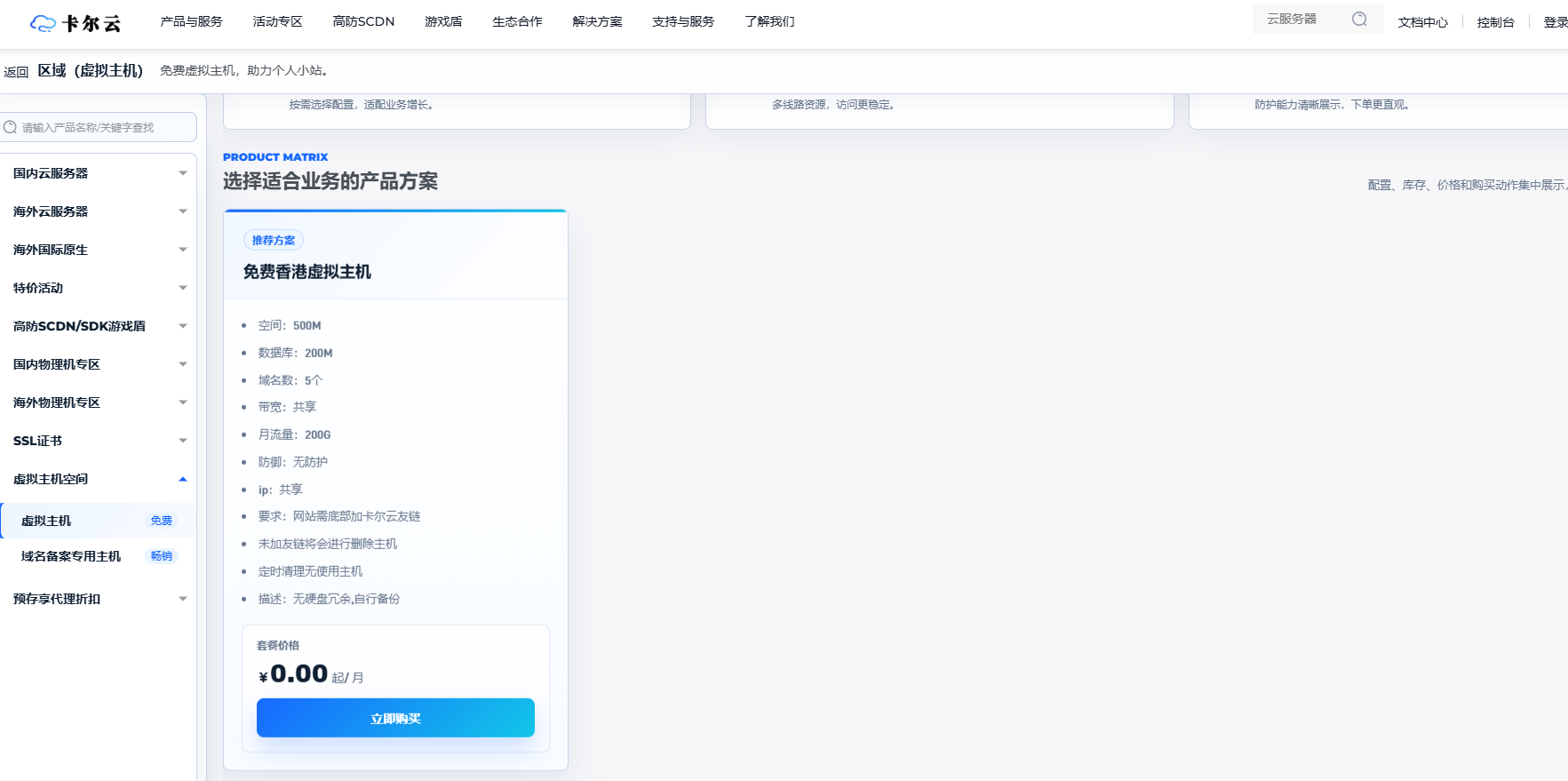Click the 返回 link
Screen dimensions: 1568x781
(16, 72)
